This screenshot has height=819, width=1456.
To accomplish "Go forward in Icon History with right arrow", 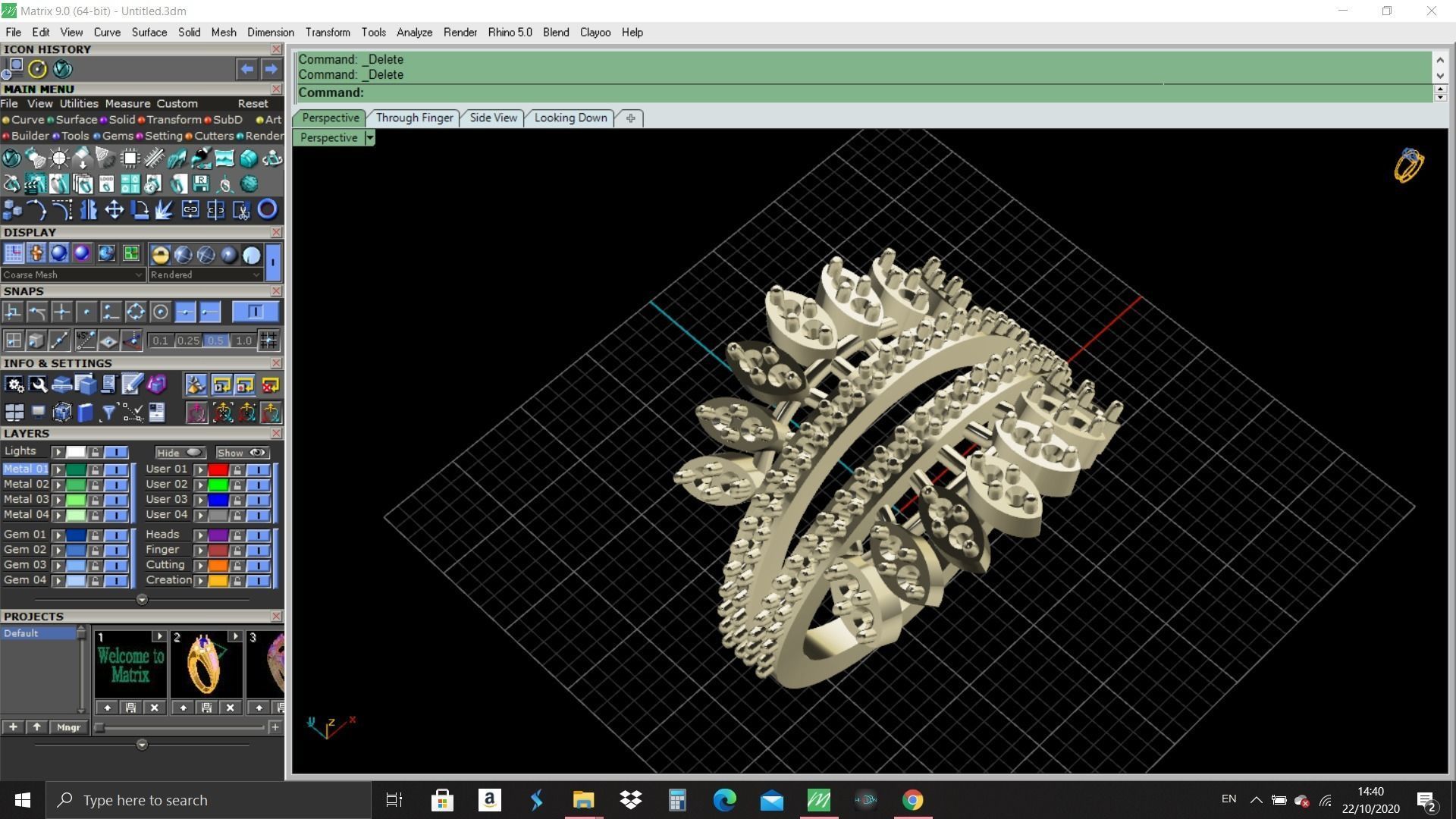I will 271,69.
